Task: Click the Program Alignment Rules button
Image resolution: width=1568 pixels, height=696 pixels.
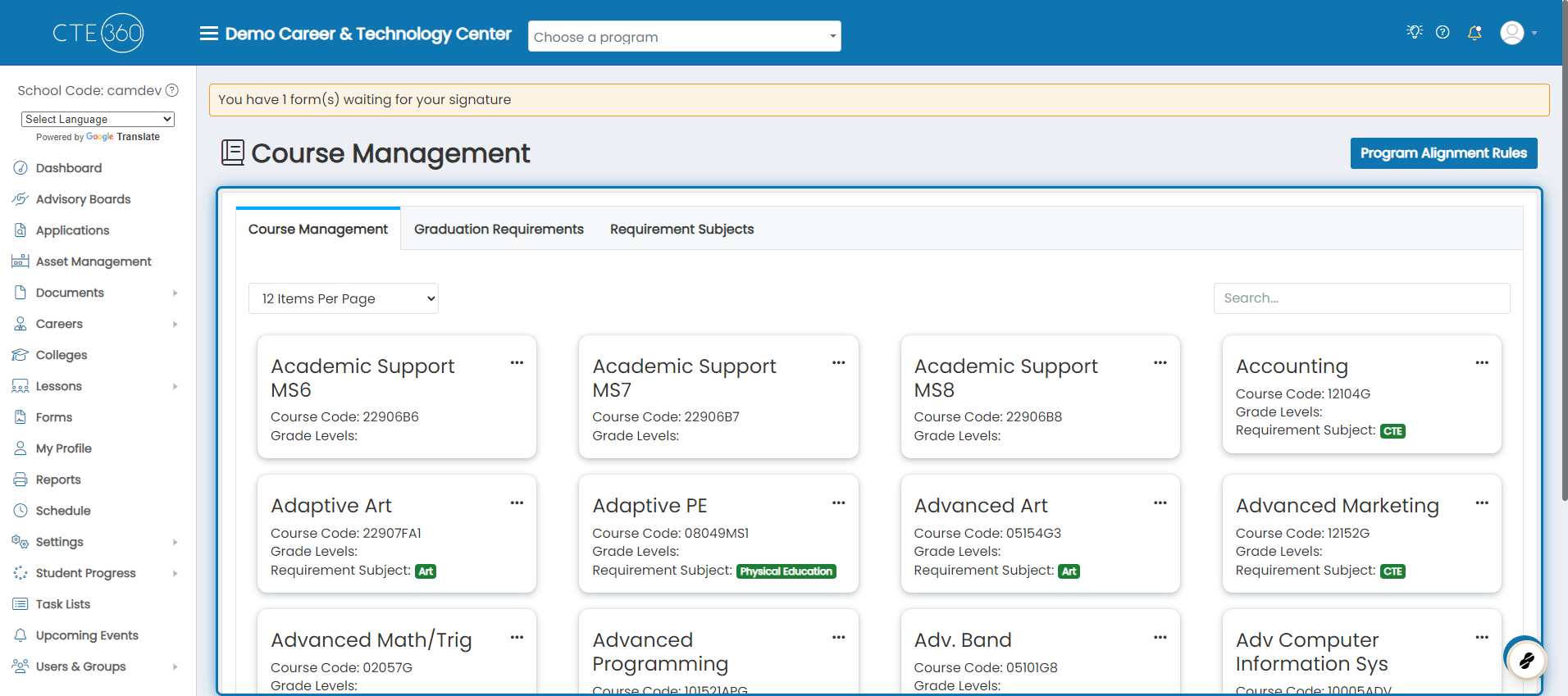Action: [x=1443, y=153]
